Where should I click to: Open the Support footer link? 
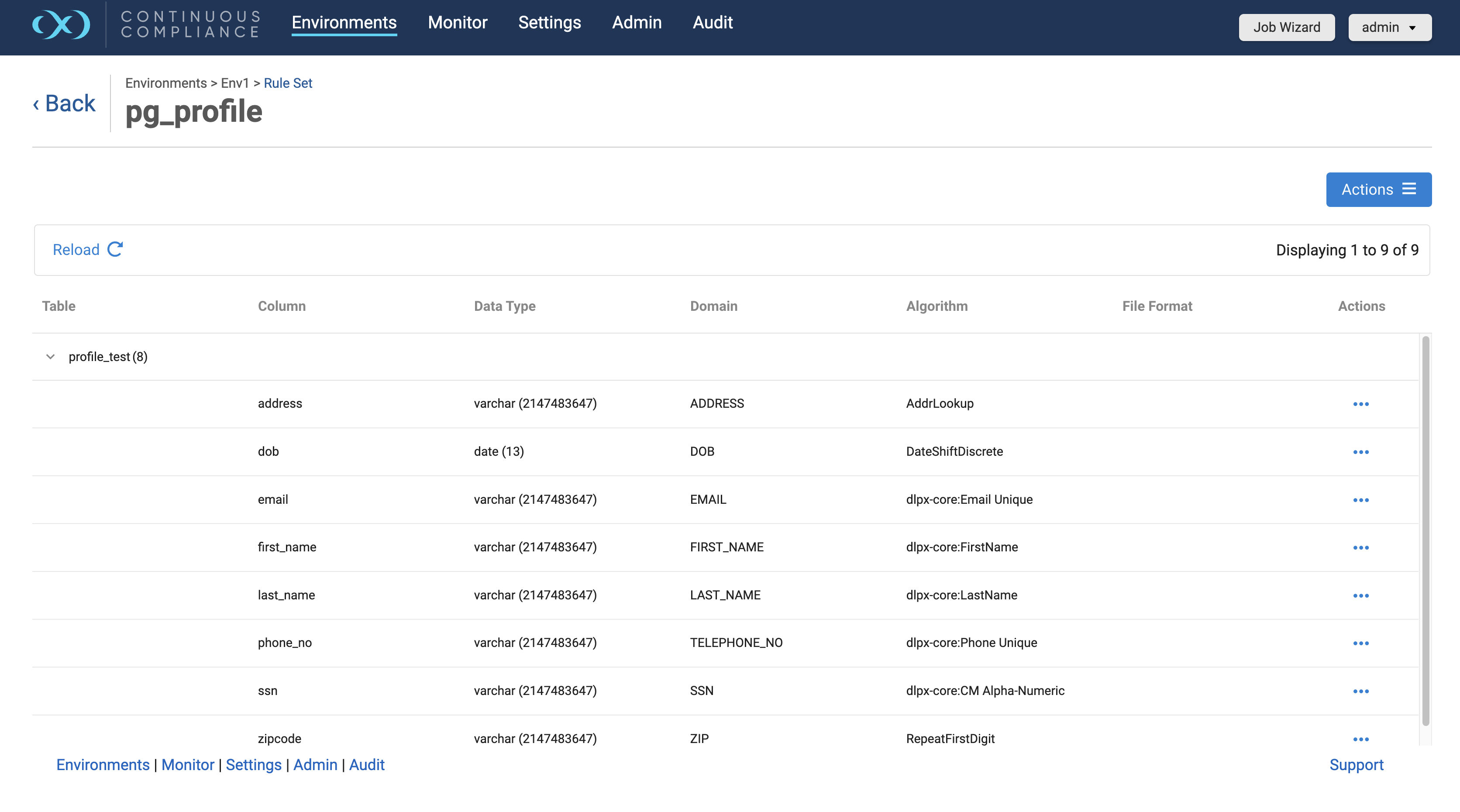pyautogui.click(x=1356, y=764)
